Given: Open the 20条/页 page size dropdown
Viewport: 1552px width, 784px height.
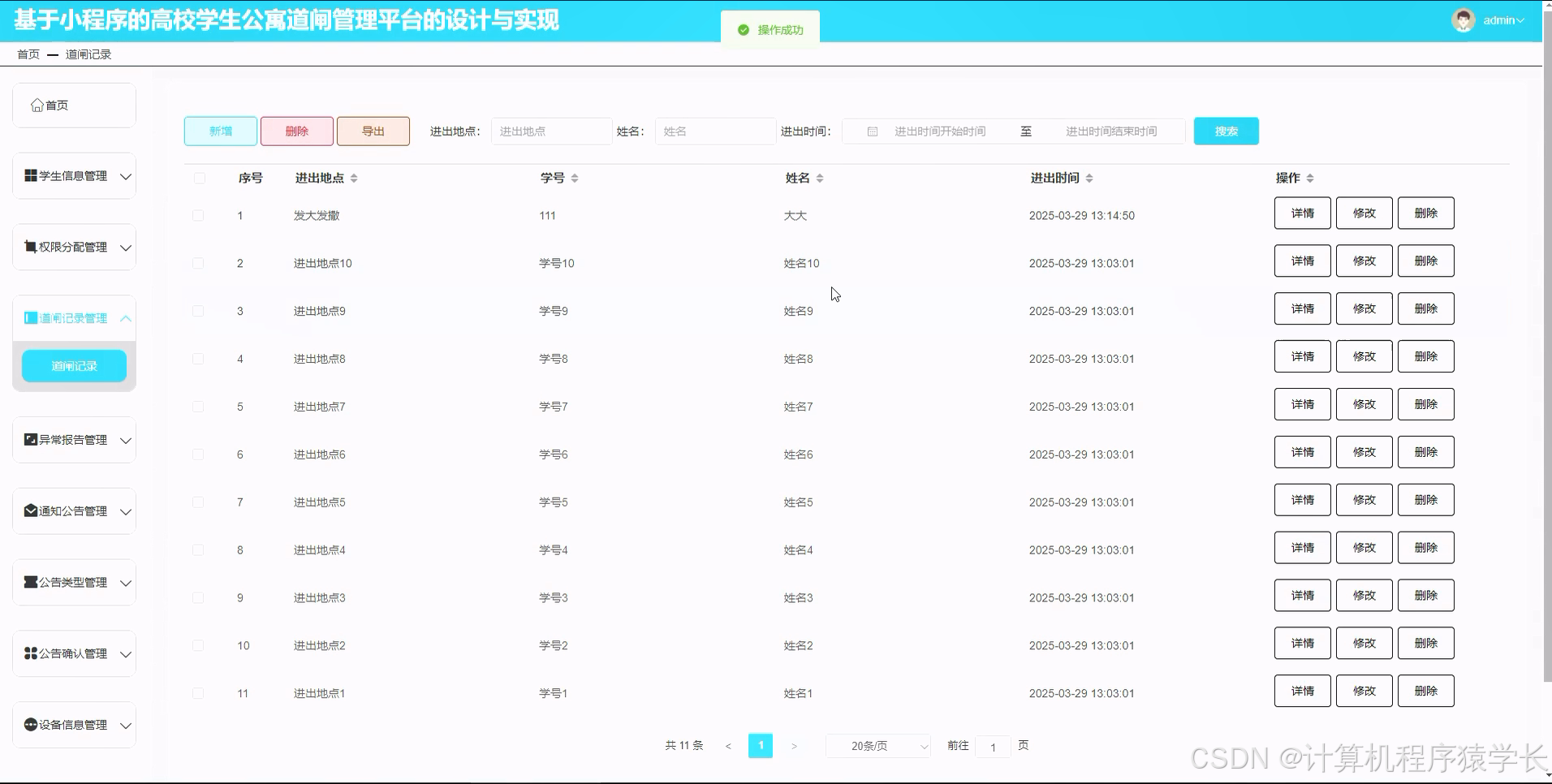Looking at the screenshot, I should click(877, 745).
